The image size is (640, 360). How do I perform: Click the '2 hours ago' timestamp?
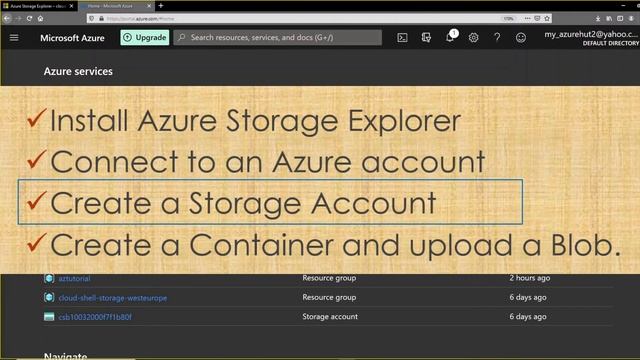coord(529,278)
